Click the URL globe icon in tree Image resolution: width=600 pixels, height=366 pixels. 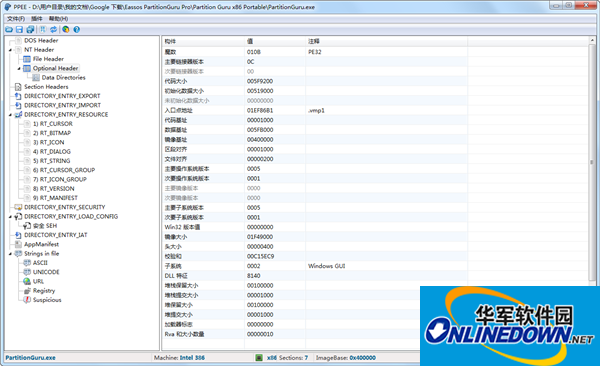click(27, 281)
